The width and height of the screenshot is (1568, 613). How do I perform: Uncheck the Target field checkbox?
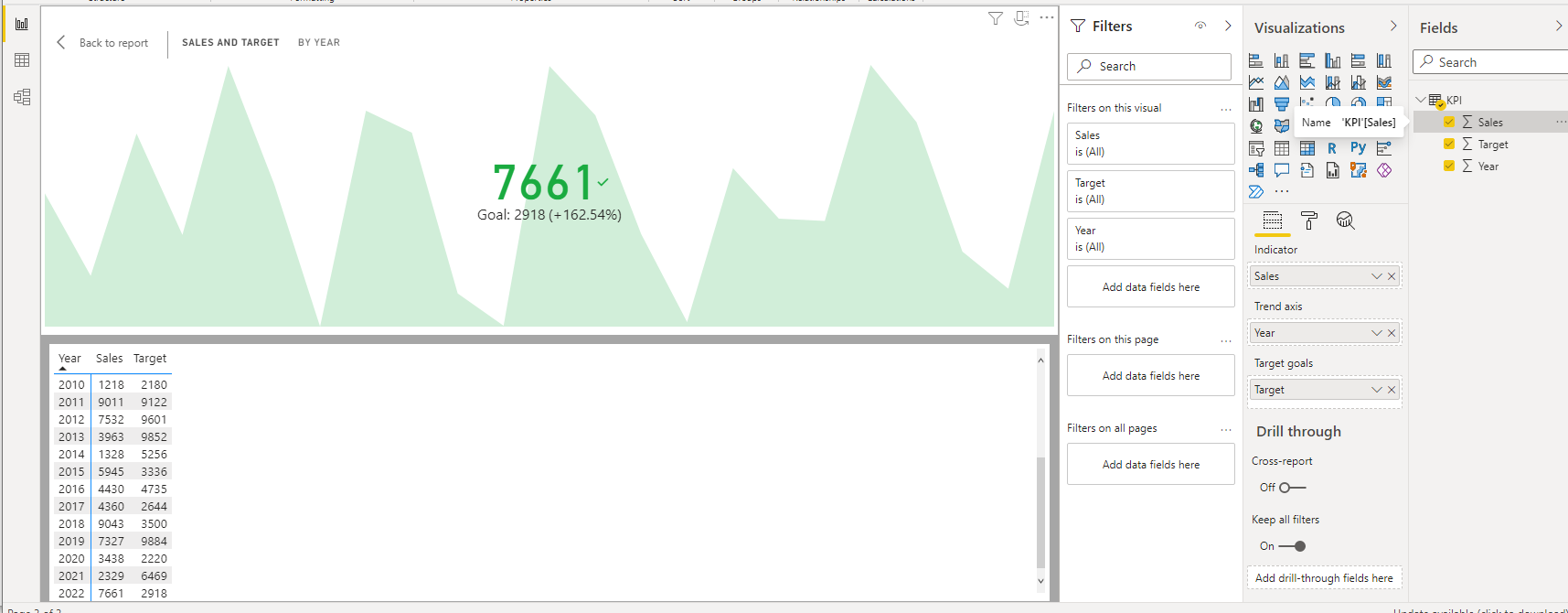point(1449,144)
